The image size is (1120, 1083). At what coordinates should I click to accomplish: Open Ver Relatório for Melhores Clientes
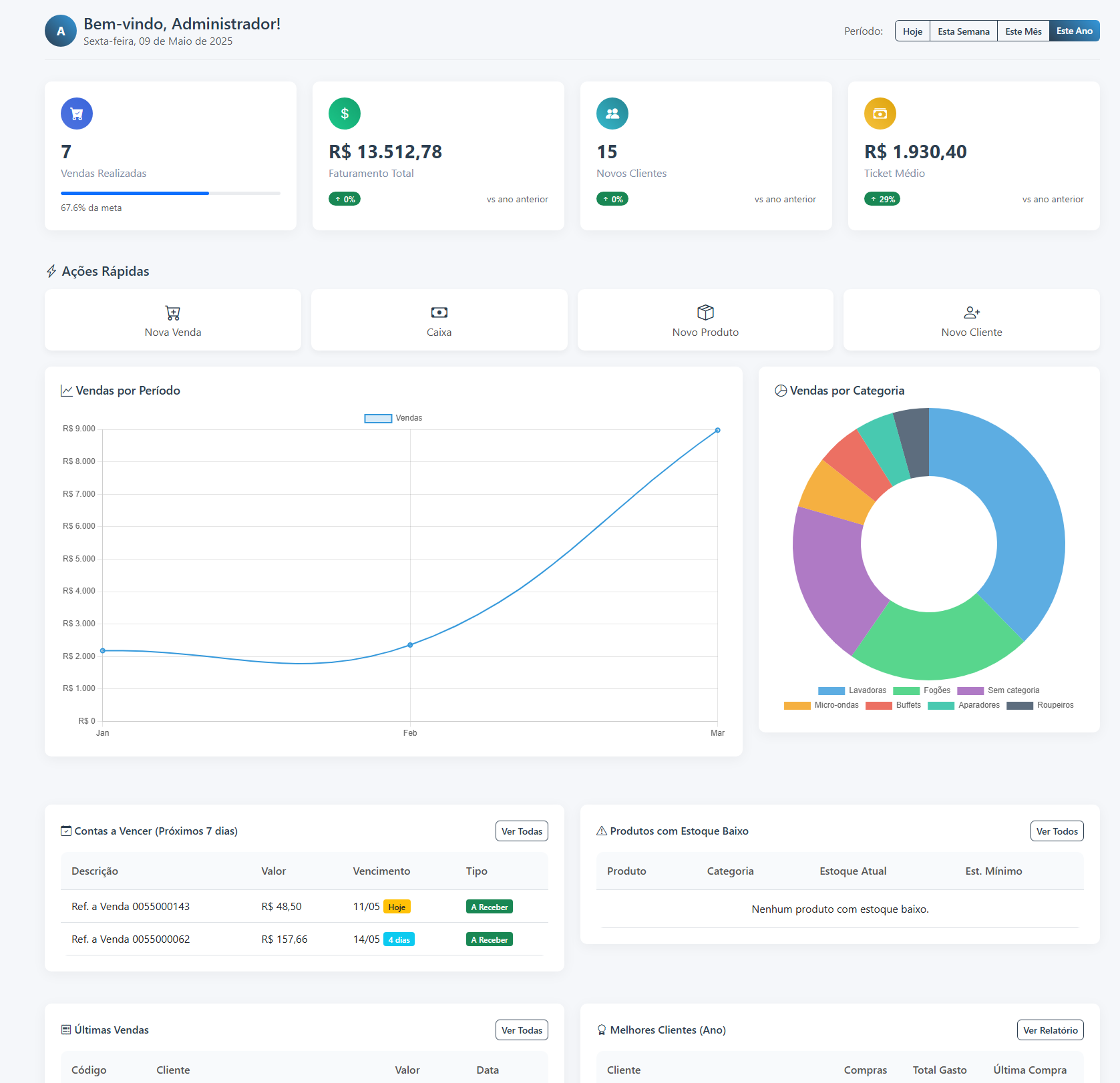[x=1050, y=1030]
